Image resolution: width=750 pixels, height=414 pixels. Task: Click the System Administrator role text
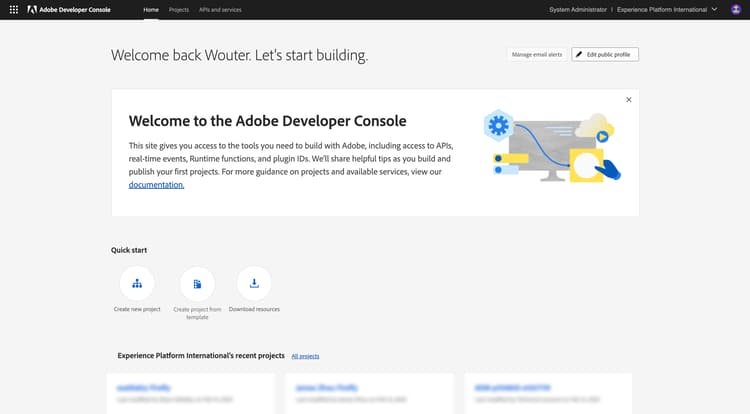click(578, 10)
